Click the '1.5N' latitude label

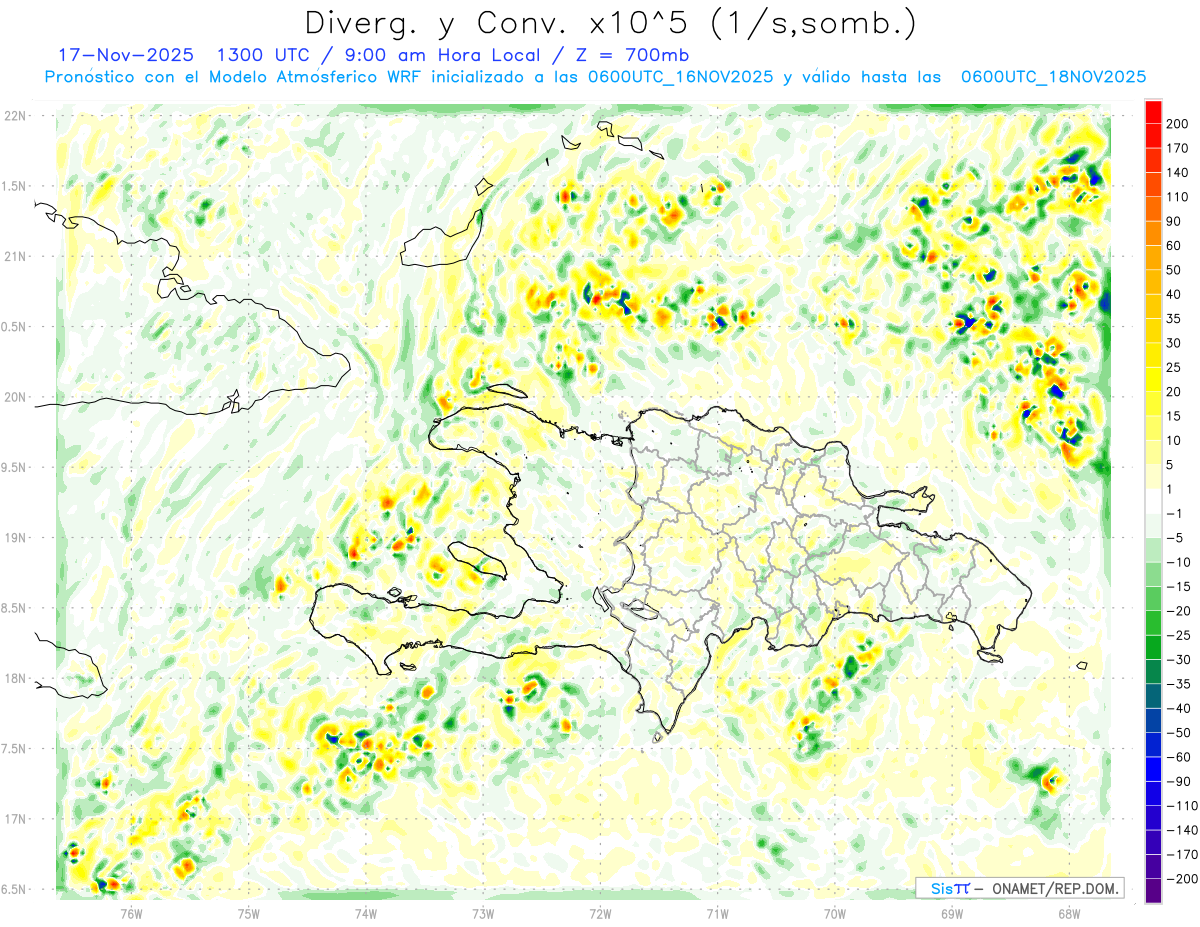[x=14, y=186]
